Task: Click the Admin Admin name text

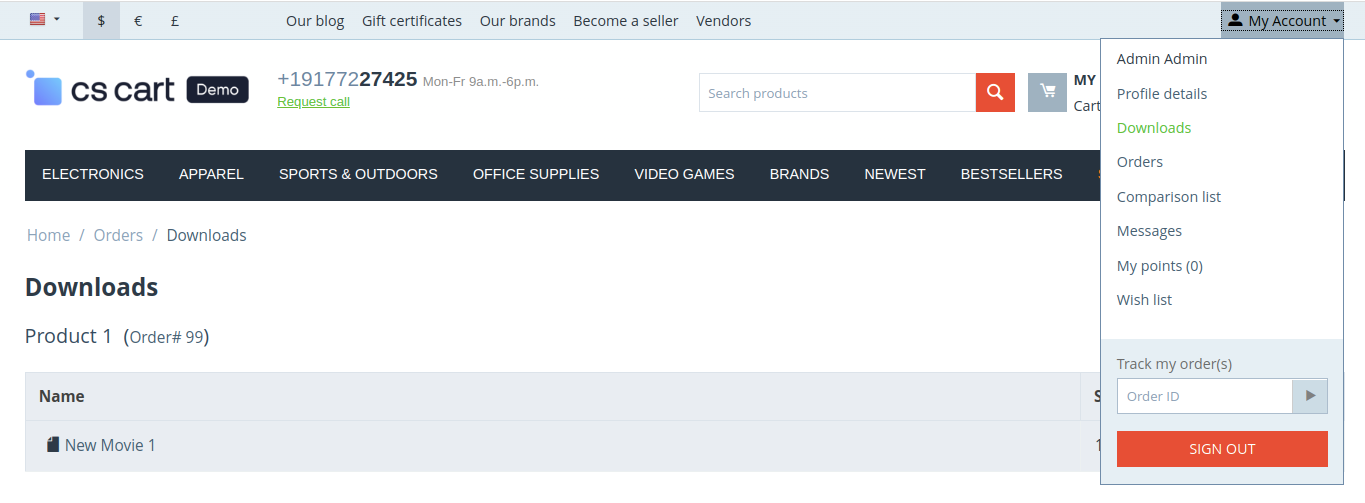Action: (x=1162, y=59)
